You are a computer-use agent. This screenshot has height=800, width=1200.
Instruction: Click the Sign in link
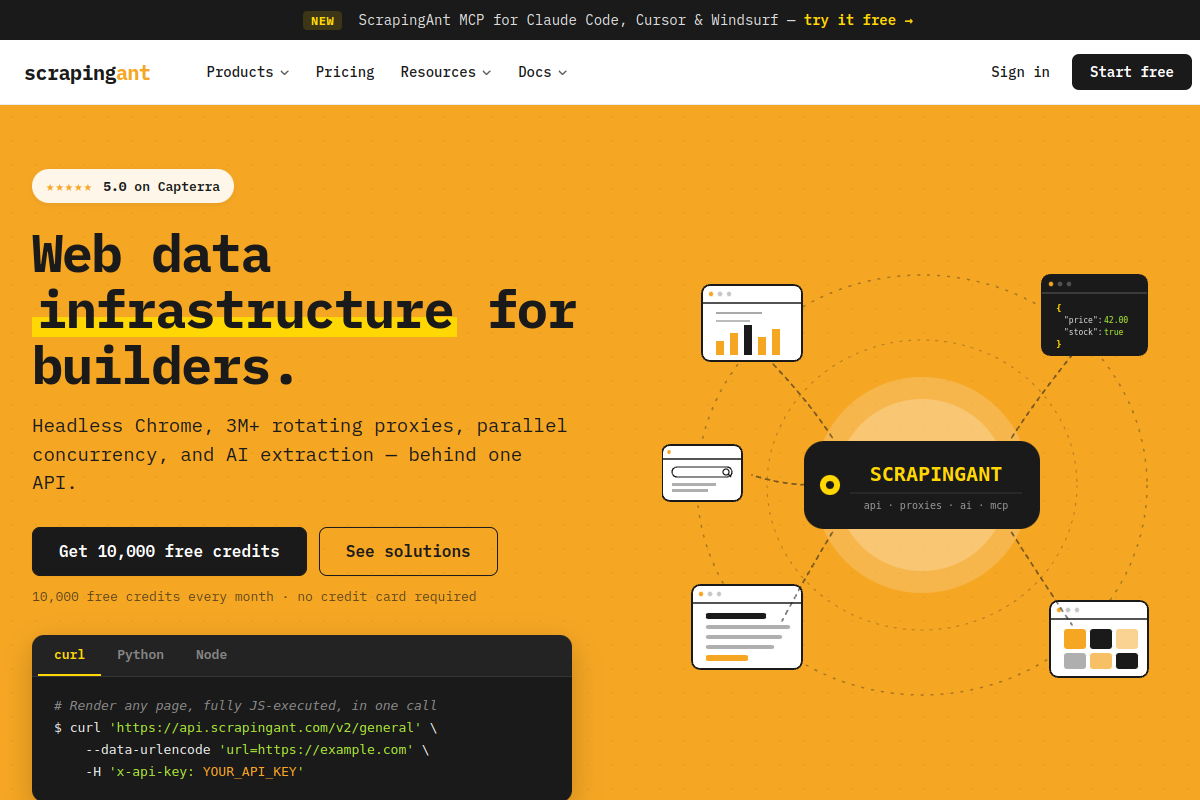click(x=1020, y=72)
